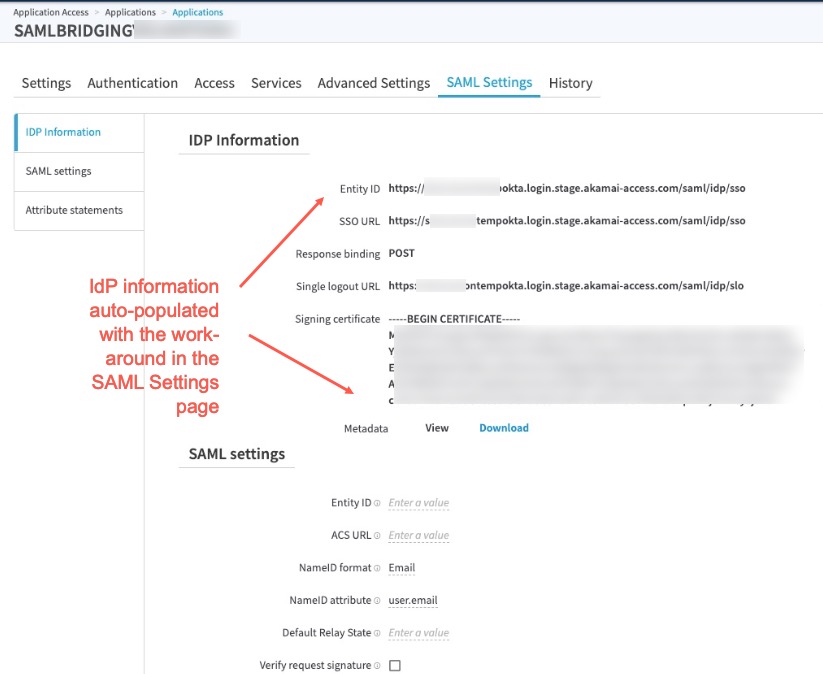Image resolution: width=823 pixels, height=674 pixels.
Task: Edit the NameID attribute user.email value
Action: pyautogui.click(x=412, y=601)
